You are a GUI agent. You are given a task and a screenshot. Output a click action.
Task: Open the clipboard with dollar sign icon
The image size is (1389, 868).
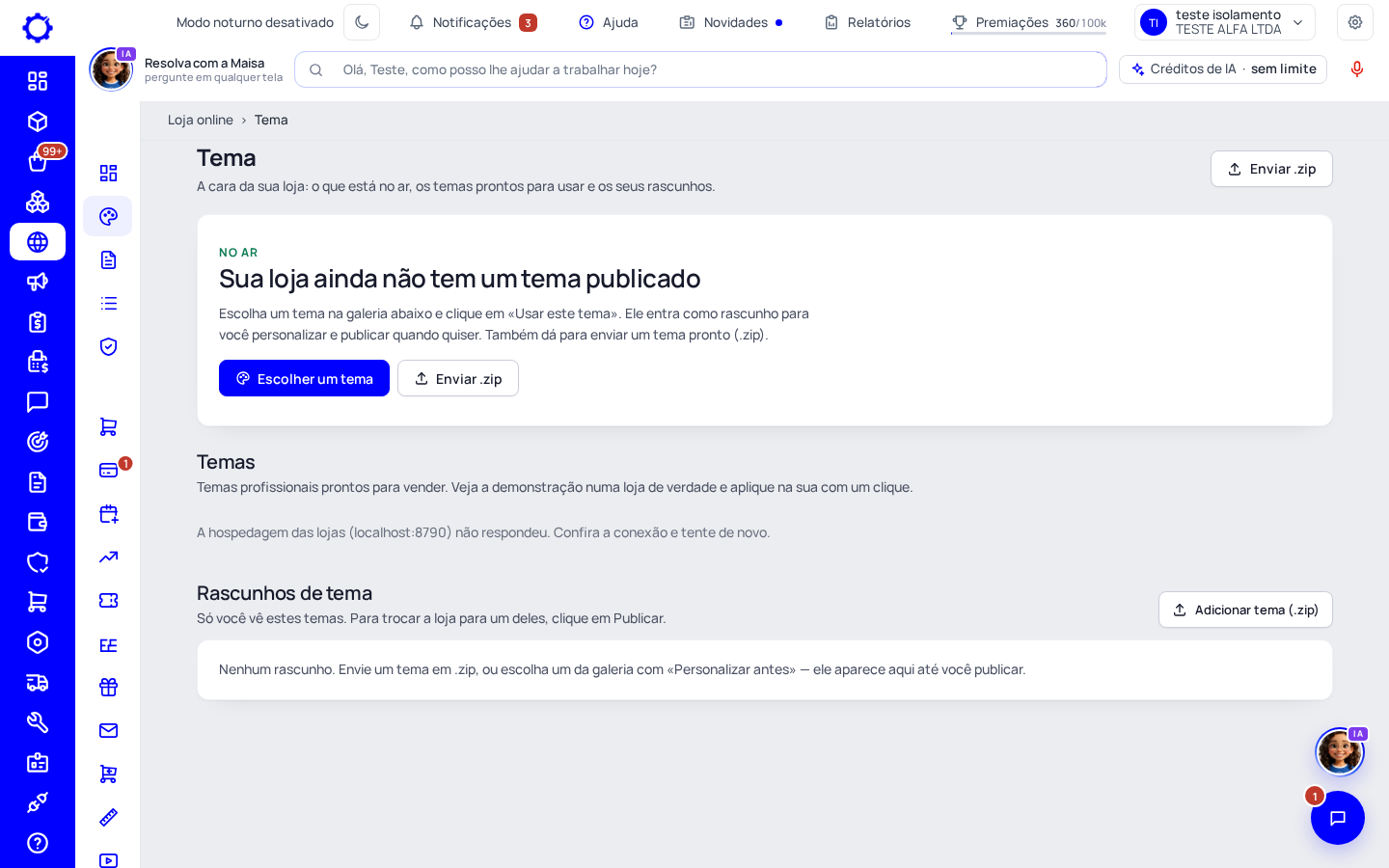[38, 322]
